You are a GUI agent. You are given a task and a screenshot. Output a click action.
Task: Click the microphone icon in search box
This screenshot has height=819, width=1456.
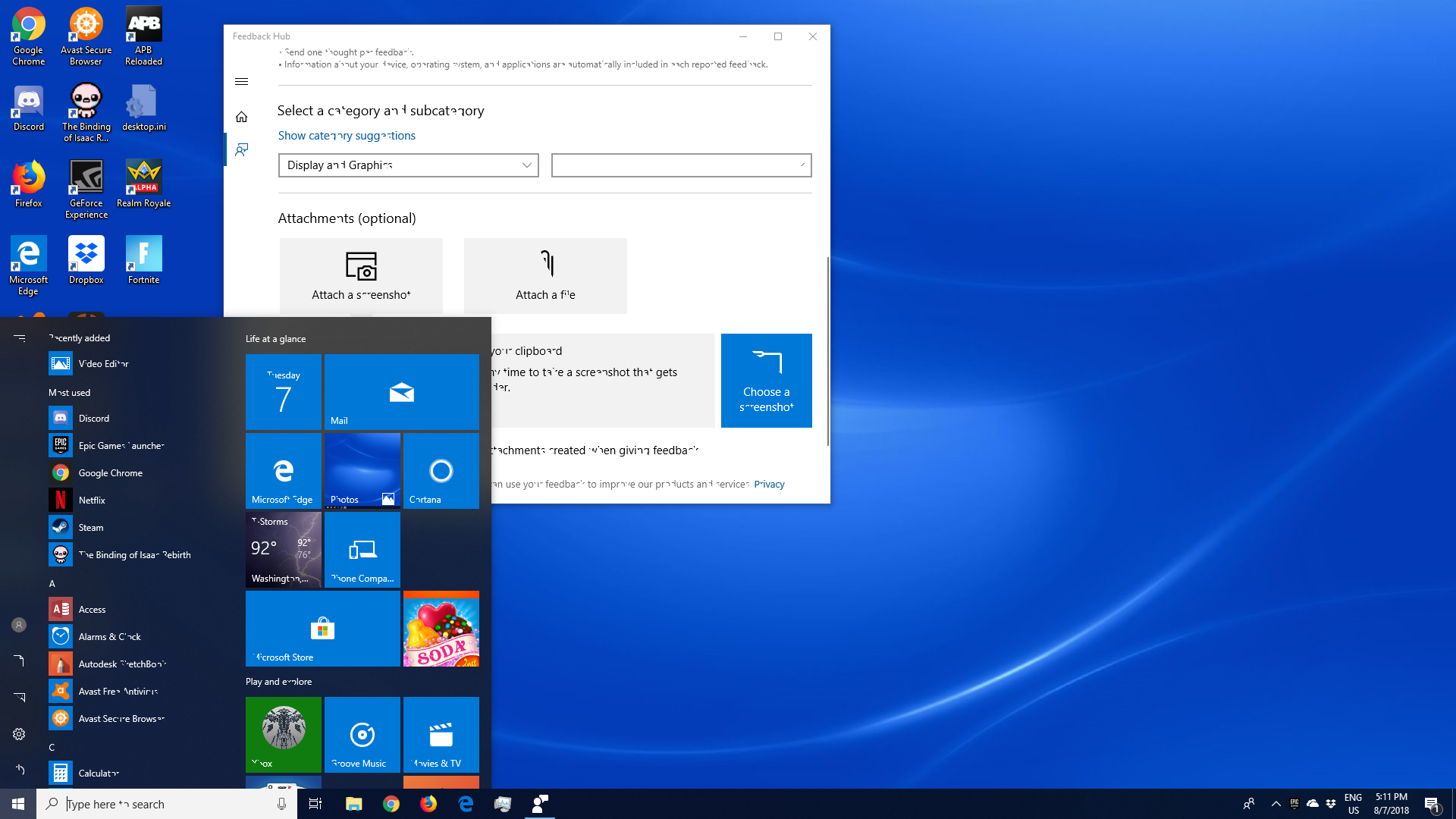pos(281,804)
